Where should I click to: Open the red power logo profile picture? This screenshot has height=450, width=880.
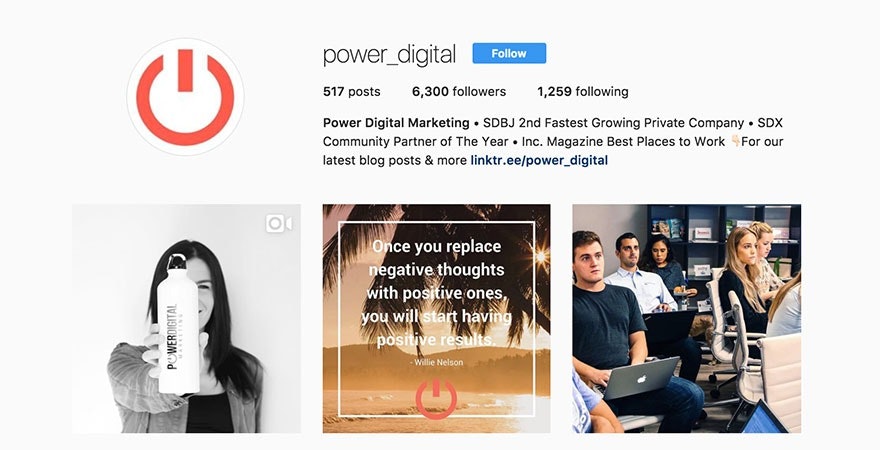[x=185, y=97]
